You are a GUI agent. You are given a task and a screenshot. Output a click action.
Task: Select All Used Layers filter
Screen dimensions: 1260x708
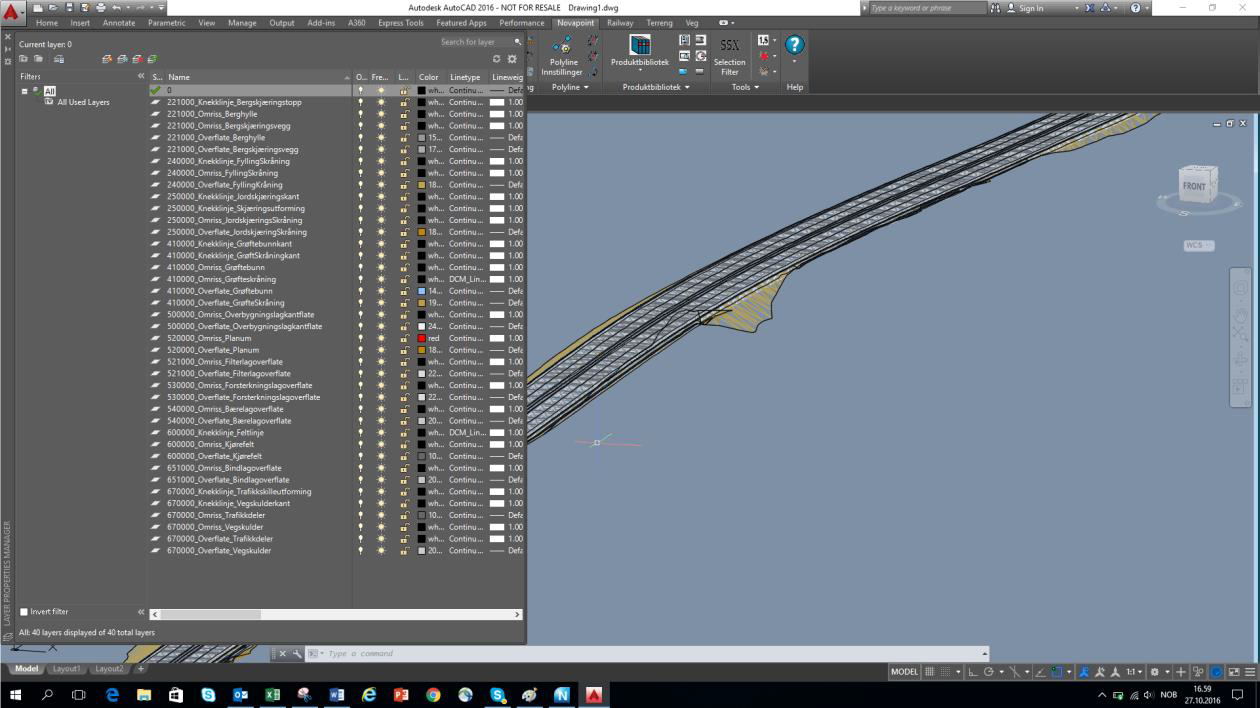[x=83, y=102]
